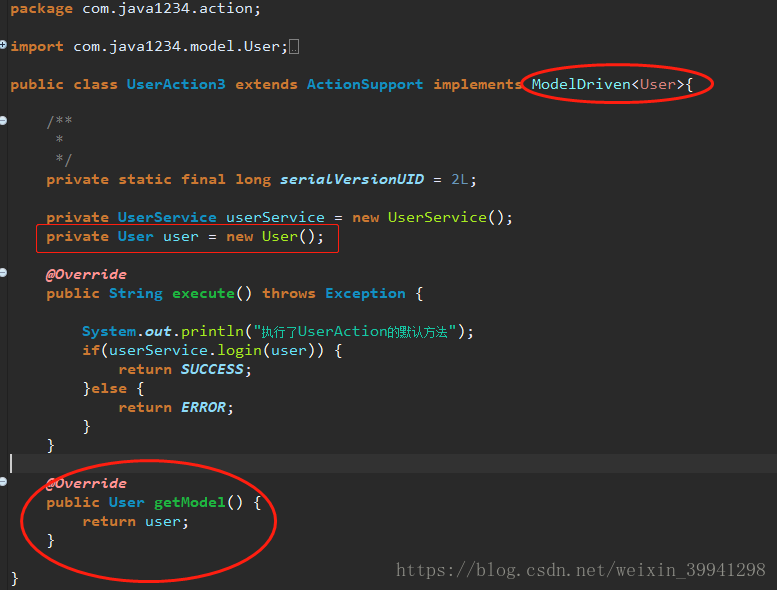
Task: Click the string literal containing UserAction
Action: coord(355,331)
